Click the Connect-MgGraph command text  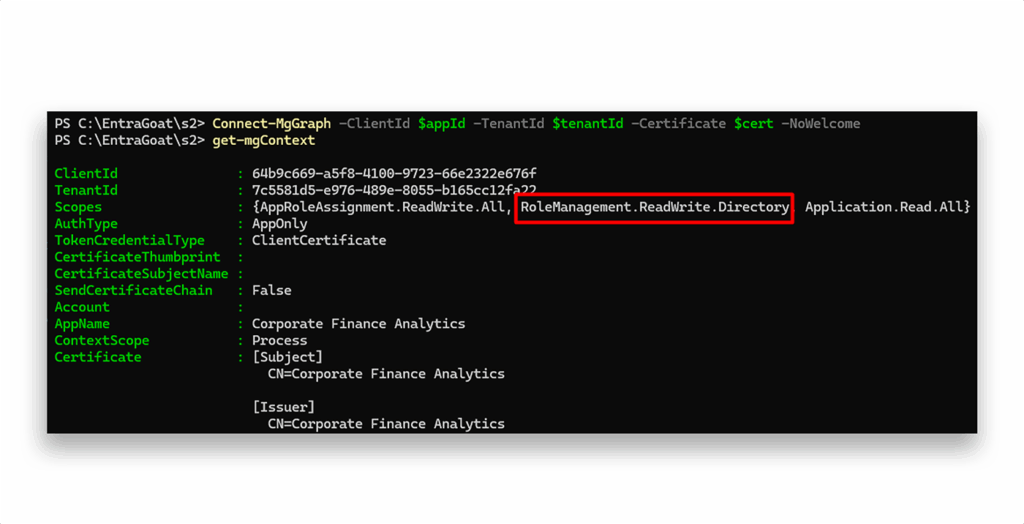tap(272, 123)
